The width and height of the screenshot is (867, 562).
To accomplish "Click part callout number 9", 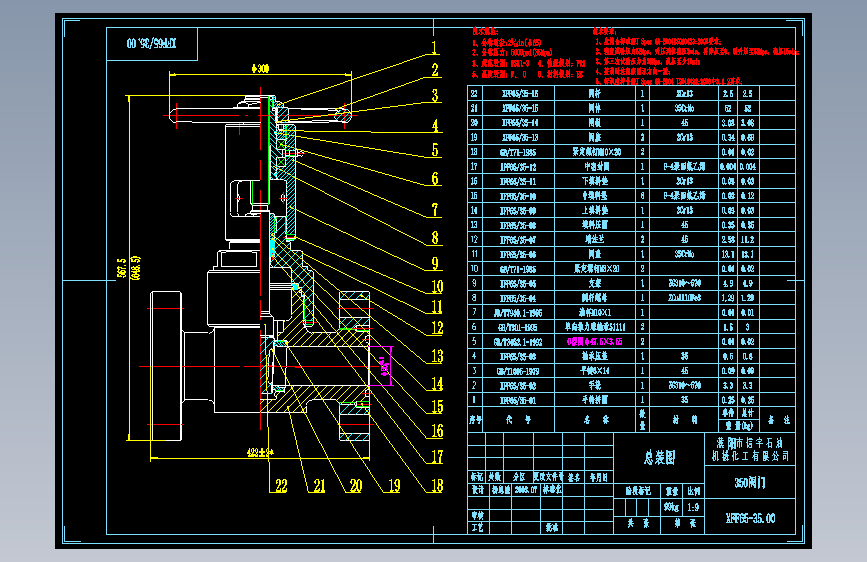I will coord(435,263).
